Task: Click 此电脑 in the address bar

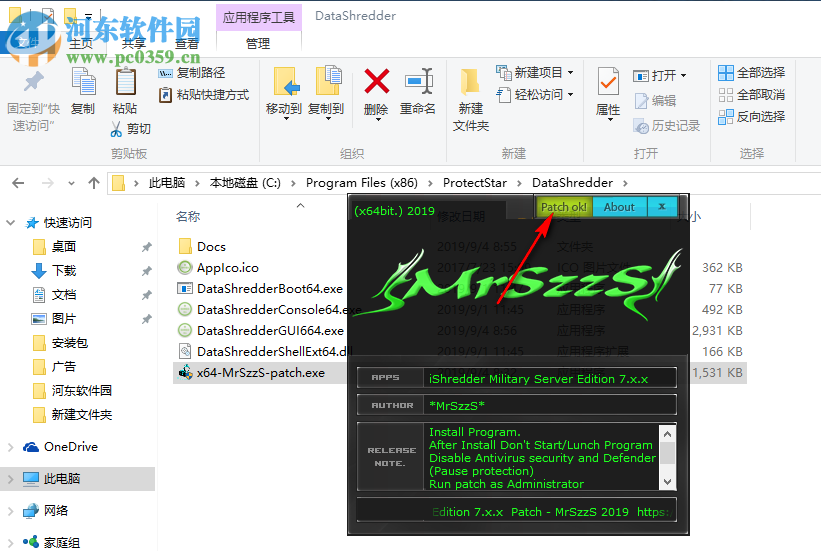Action: (x=167, y=183)
